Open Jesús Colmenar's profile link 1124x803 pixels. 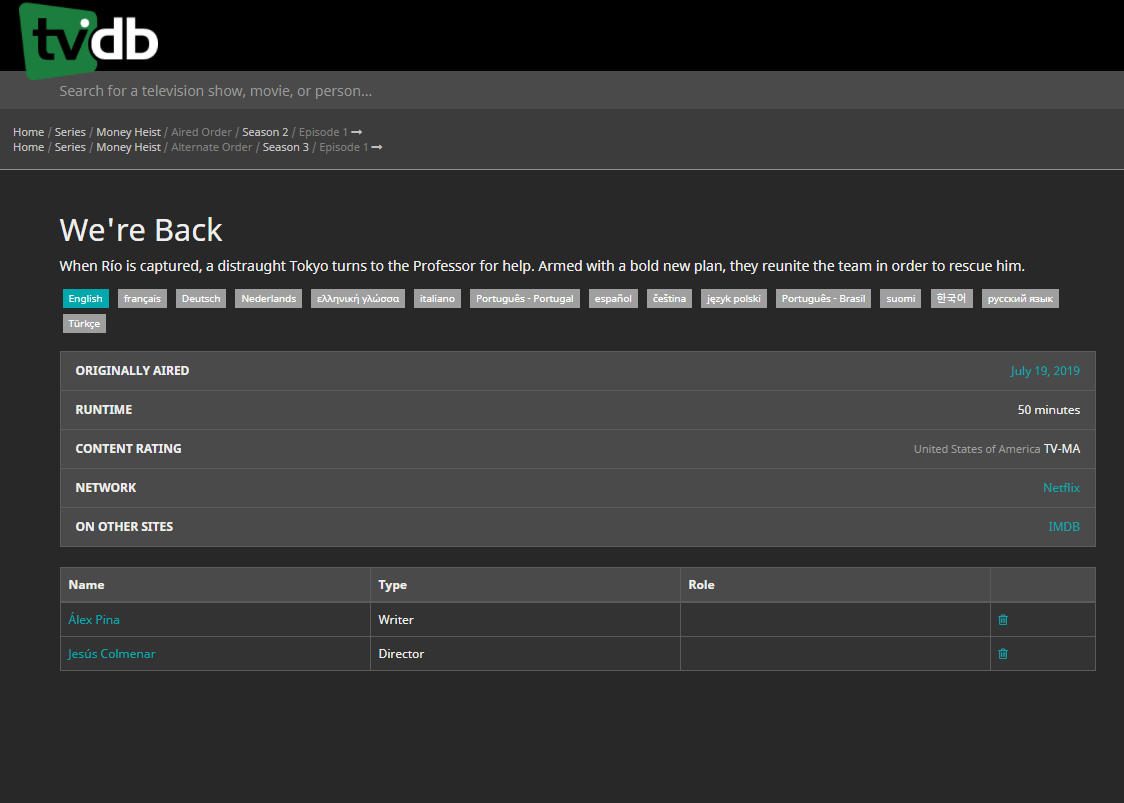pos(112,654)
